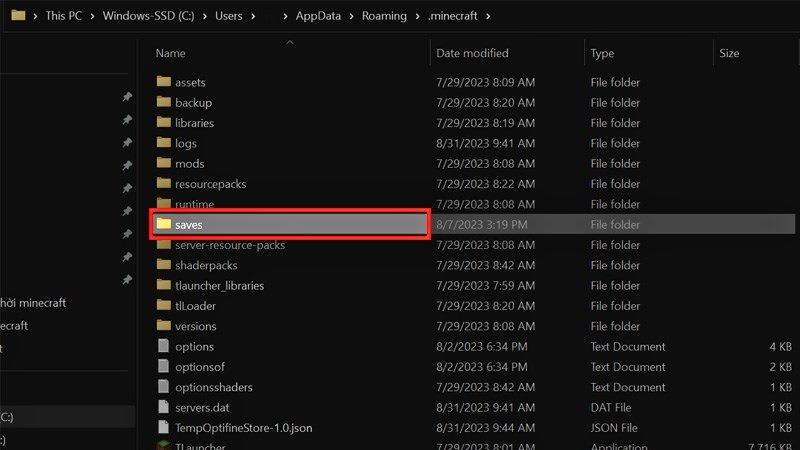Open the saves folder icon
Viewport: 800px width, 450px height.
coord(164,225)
